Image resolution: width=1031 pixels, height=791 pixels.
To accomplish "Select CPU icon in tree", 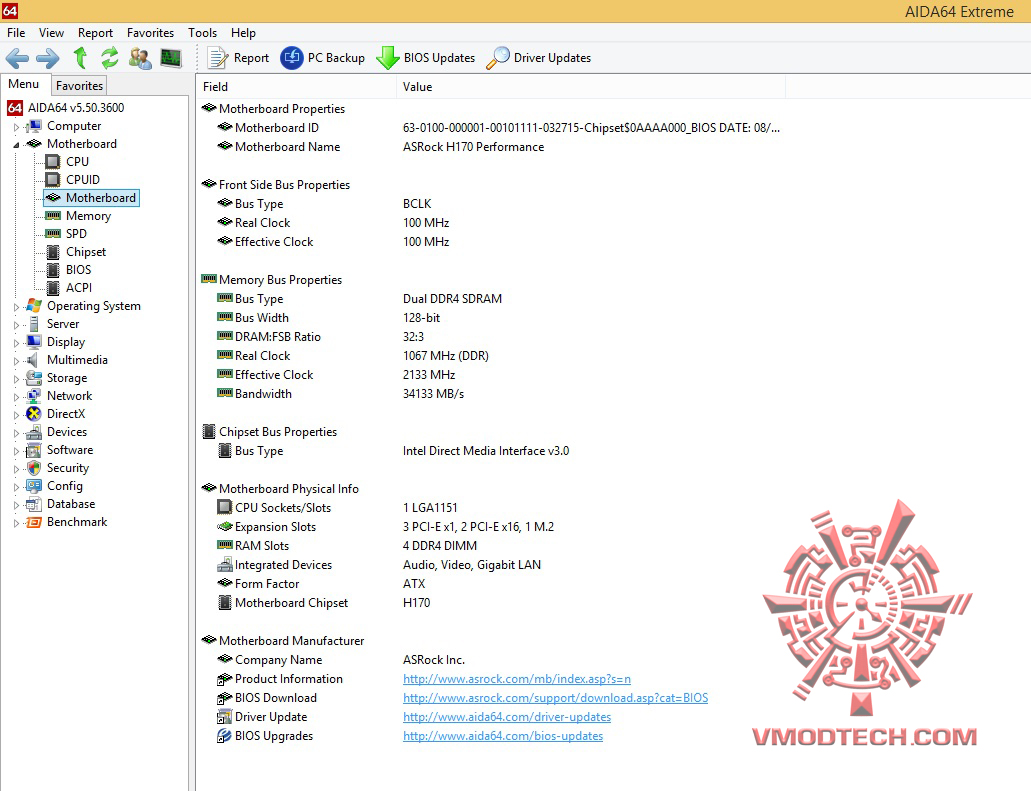I will [x=53, y=162].
